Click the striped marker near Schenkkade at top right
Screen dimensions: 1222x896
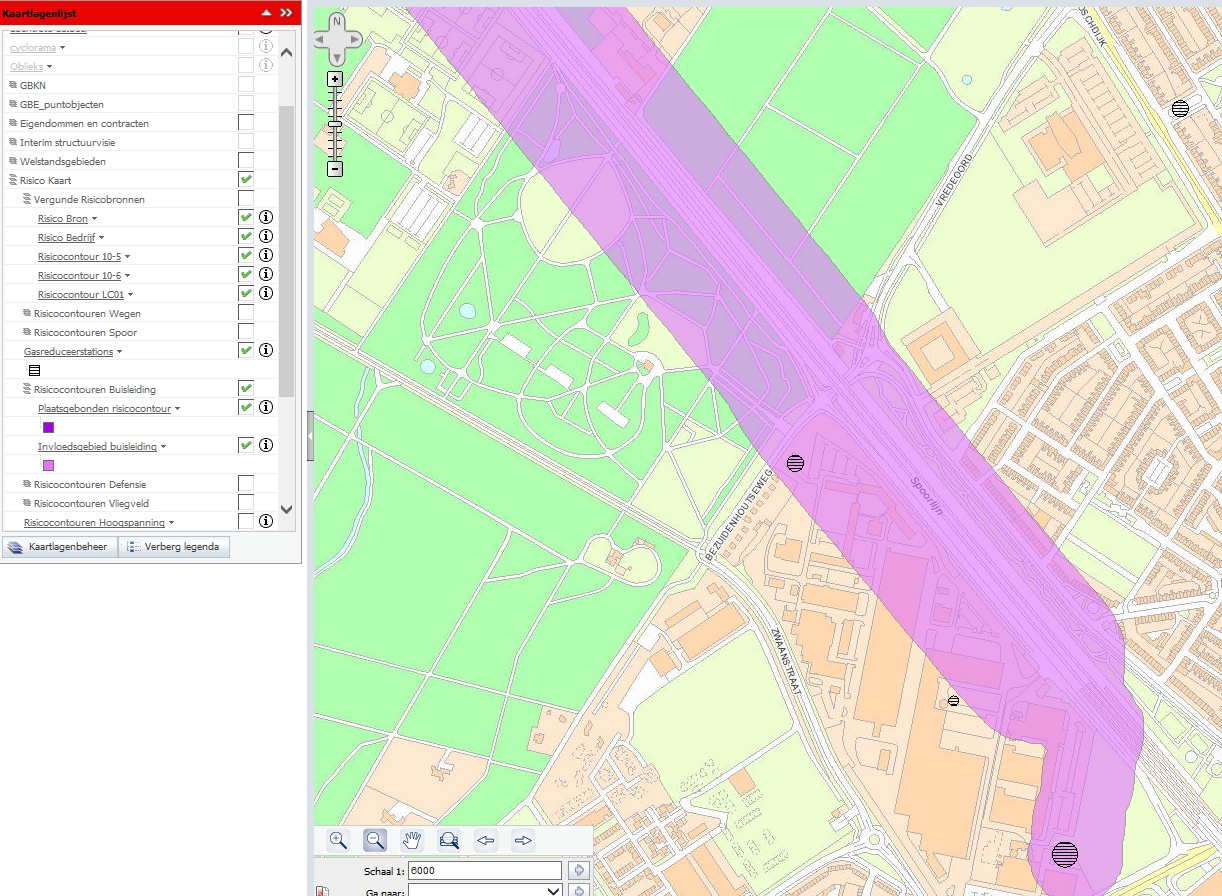point(1180,108)
